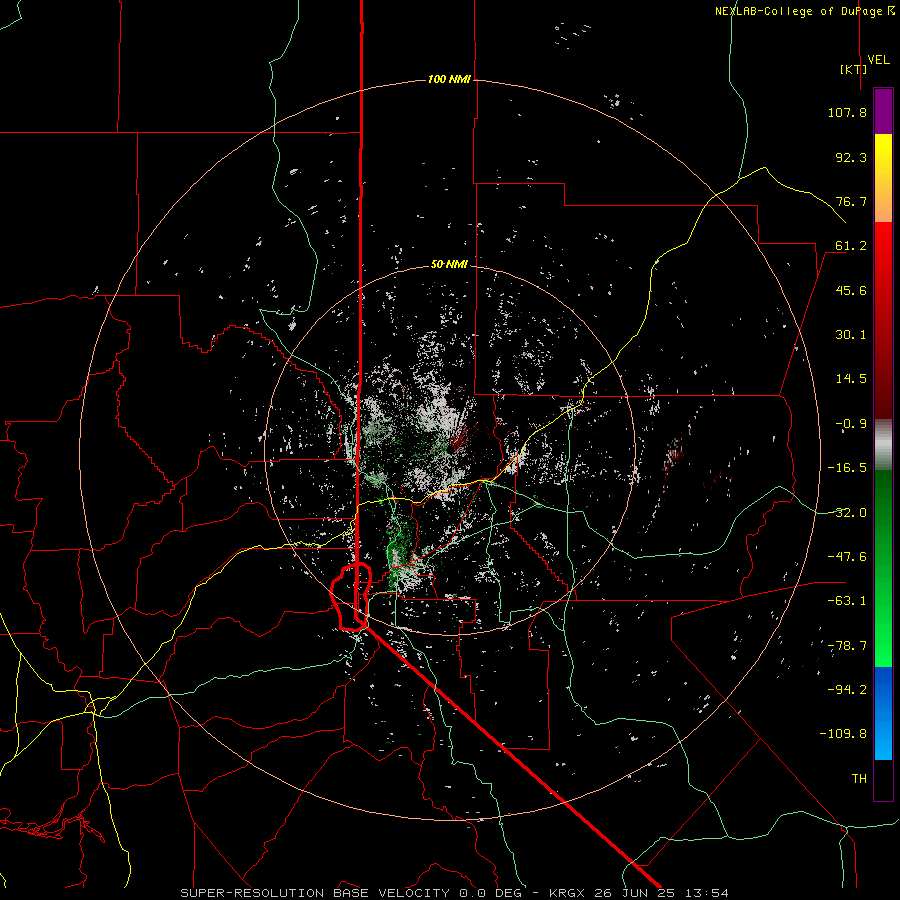Select the -94.2 legend value
This screenshot has height=900, width=900.
(847, 689)
